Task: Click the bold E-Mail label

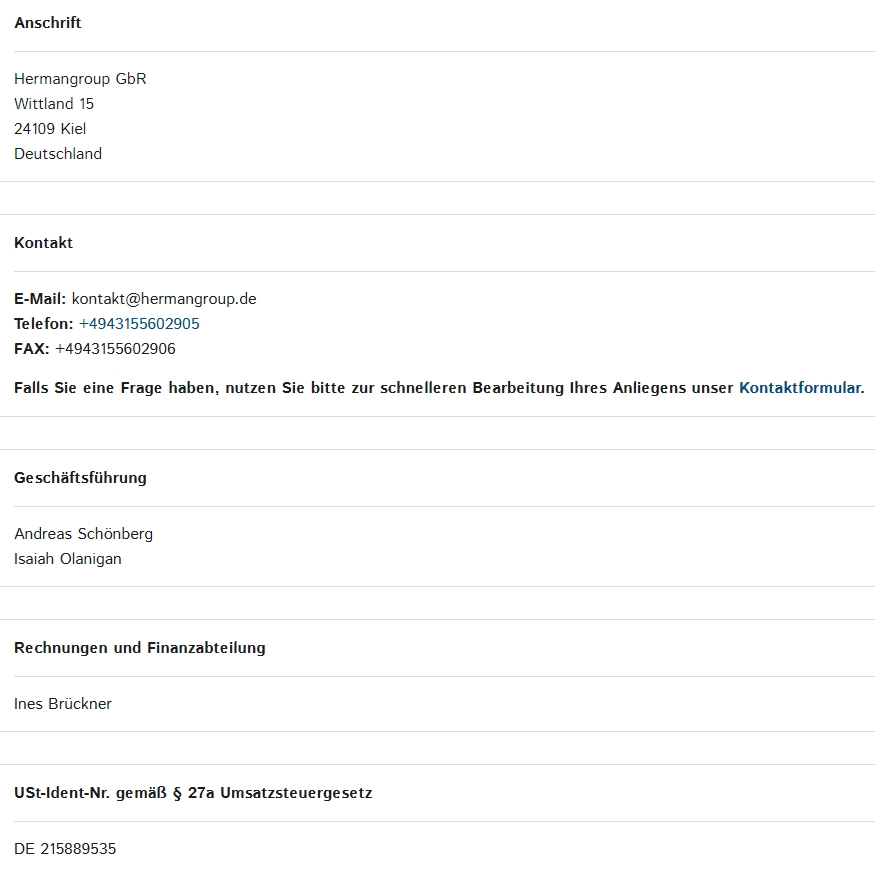Action: click(40, 299)
